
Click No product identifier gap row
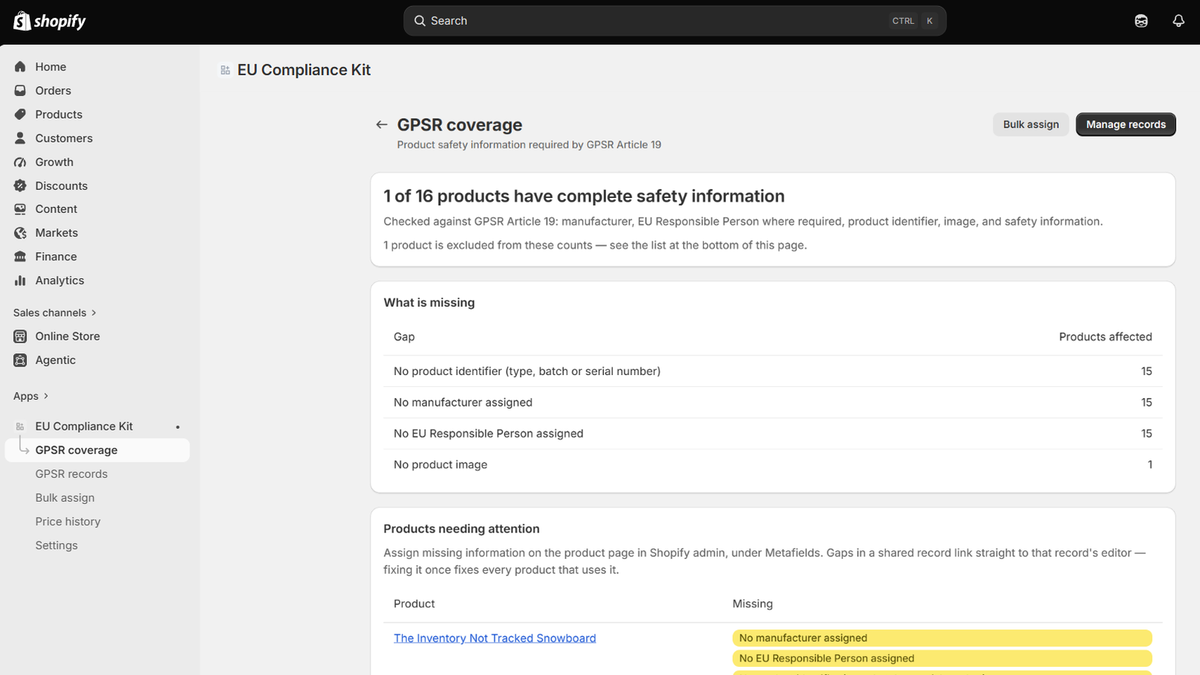coord(773,371)
